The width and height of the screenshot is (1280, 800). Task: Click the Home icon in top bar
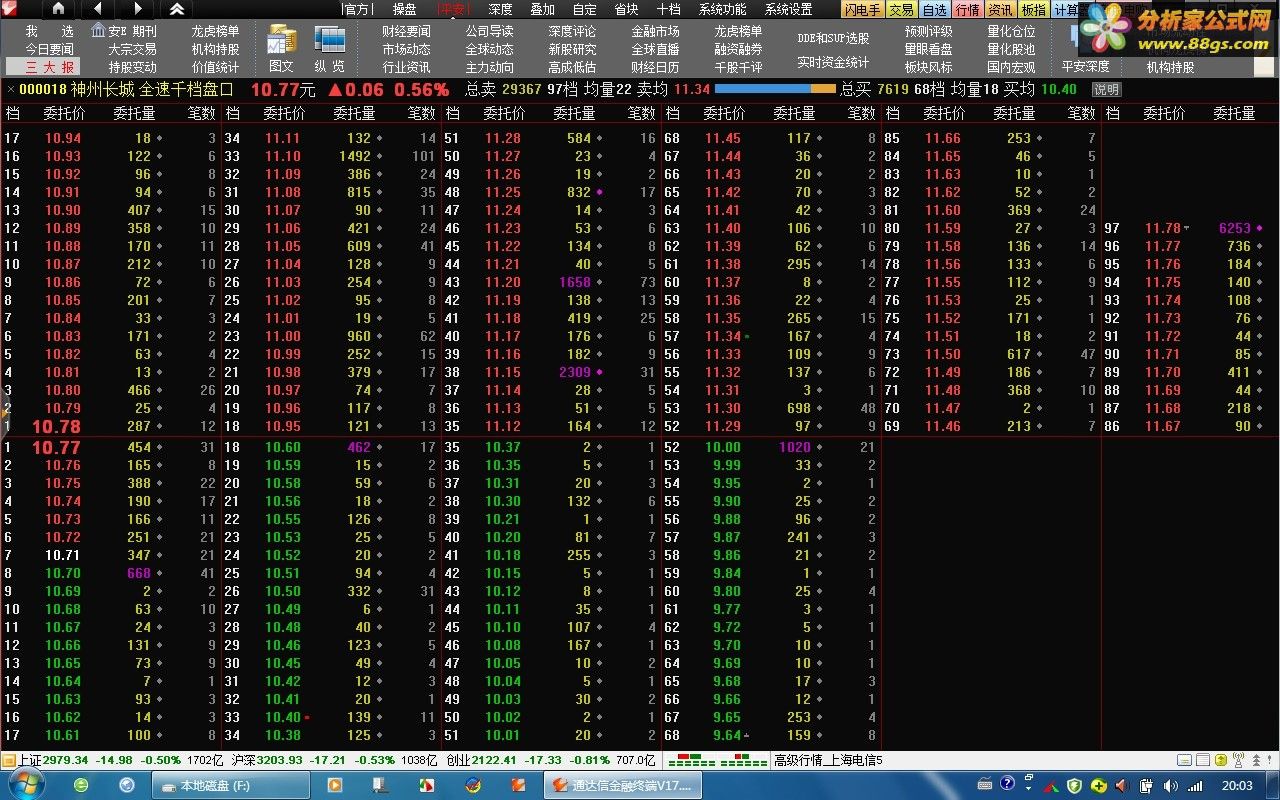pyautogui.click(x=58, y=9)
